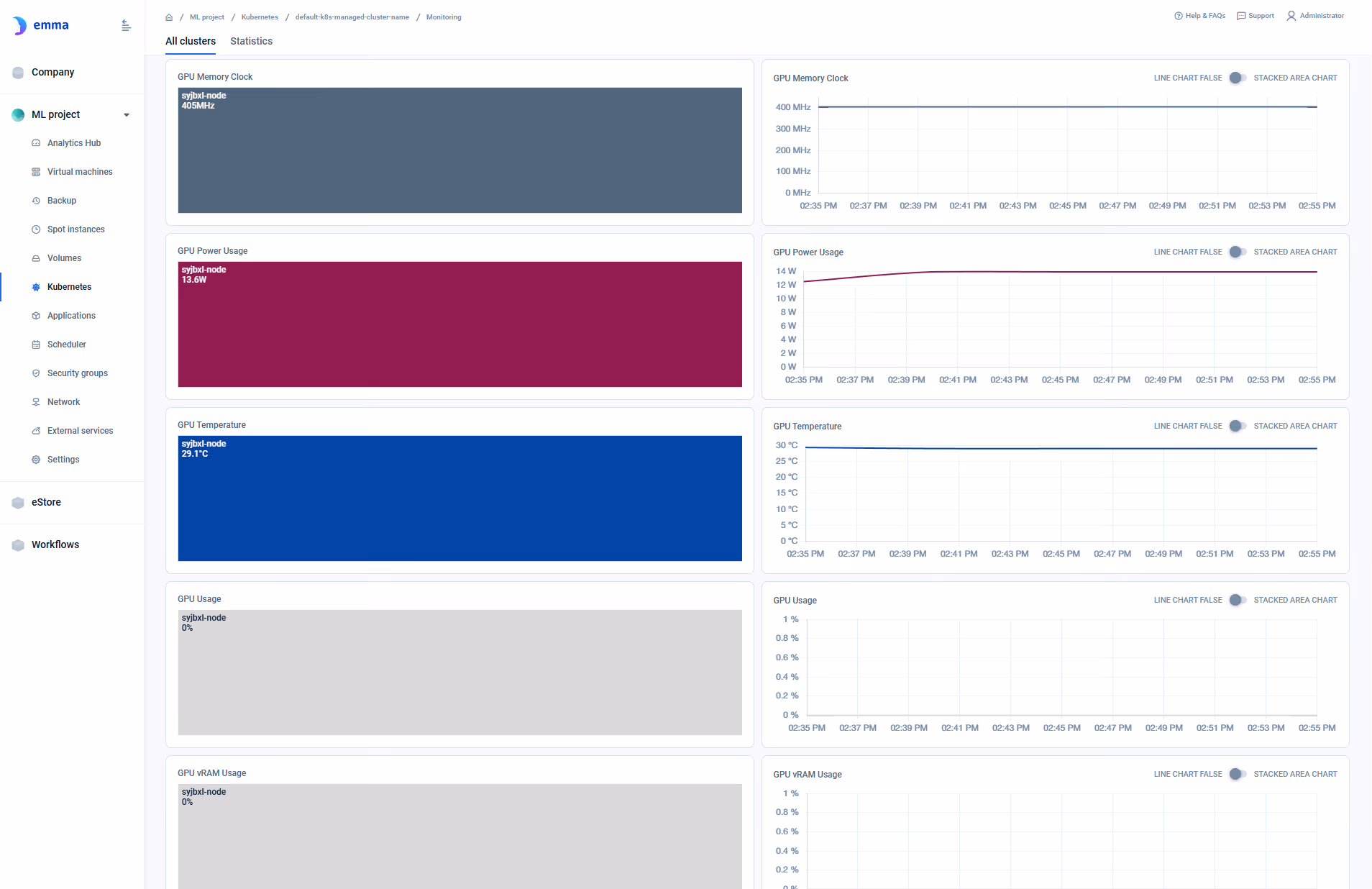Click the GPU Usage 0% node tile
Image resolution: width=1372 pixels, height=889 pixels.
pos(460,673)
